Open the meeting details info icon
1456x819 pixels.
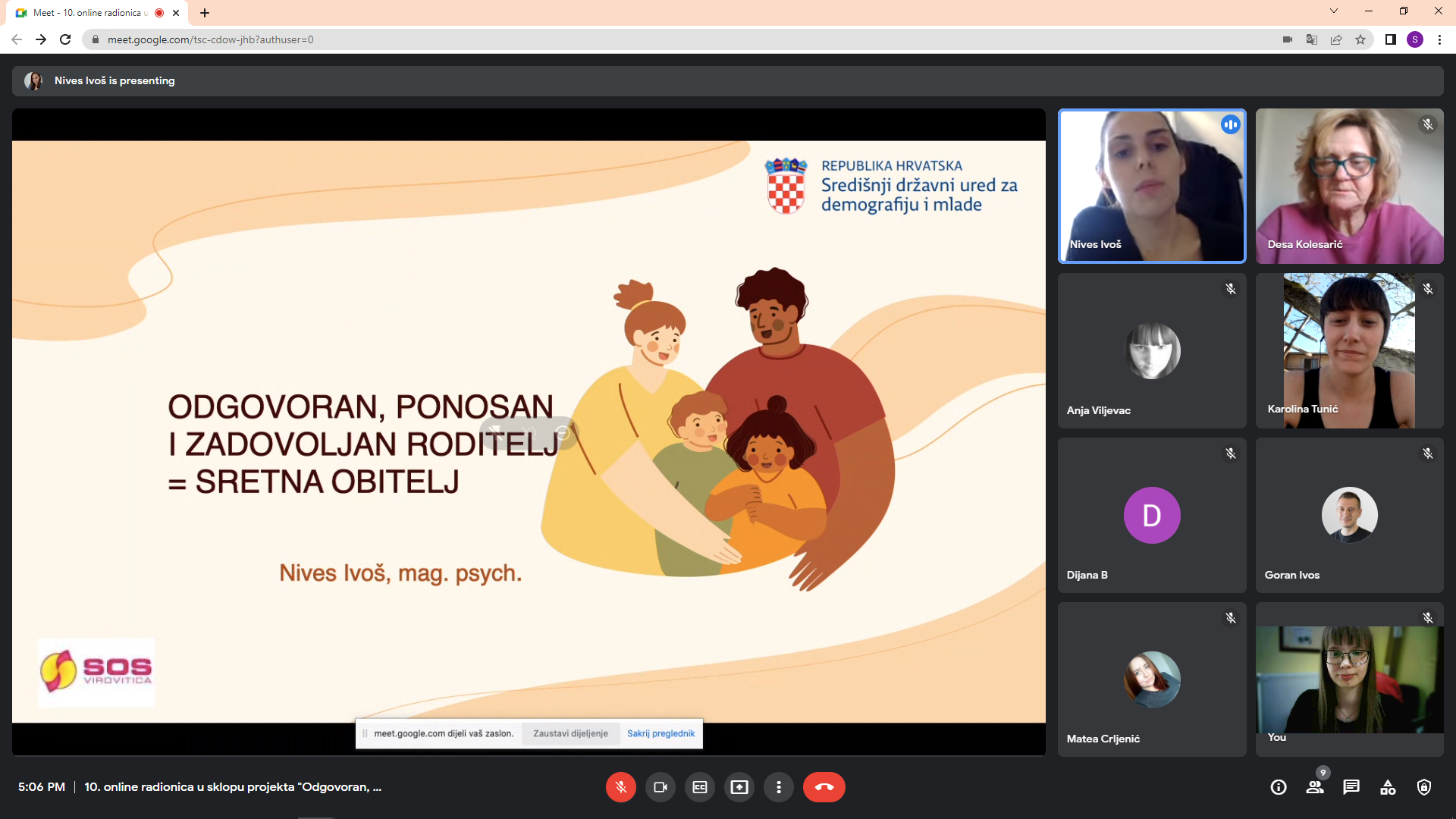tap(1279, 787)
